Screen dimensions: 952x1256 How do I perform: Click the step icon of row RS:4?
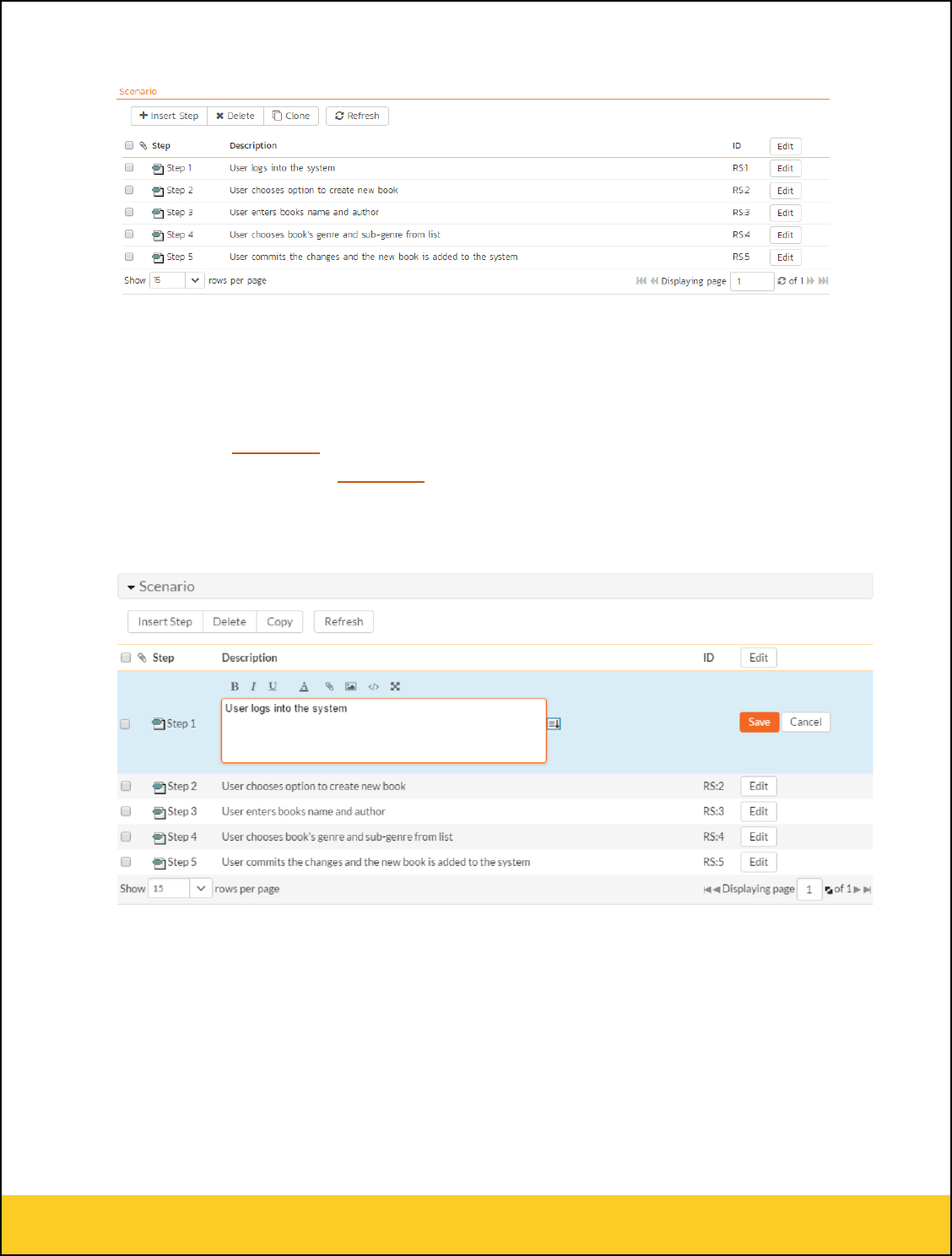pyautogui.click(x=160, y=837)
